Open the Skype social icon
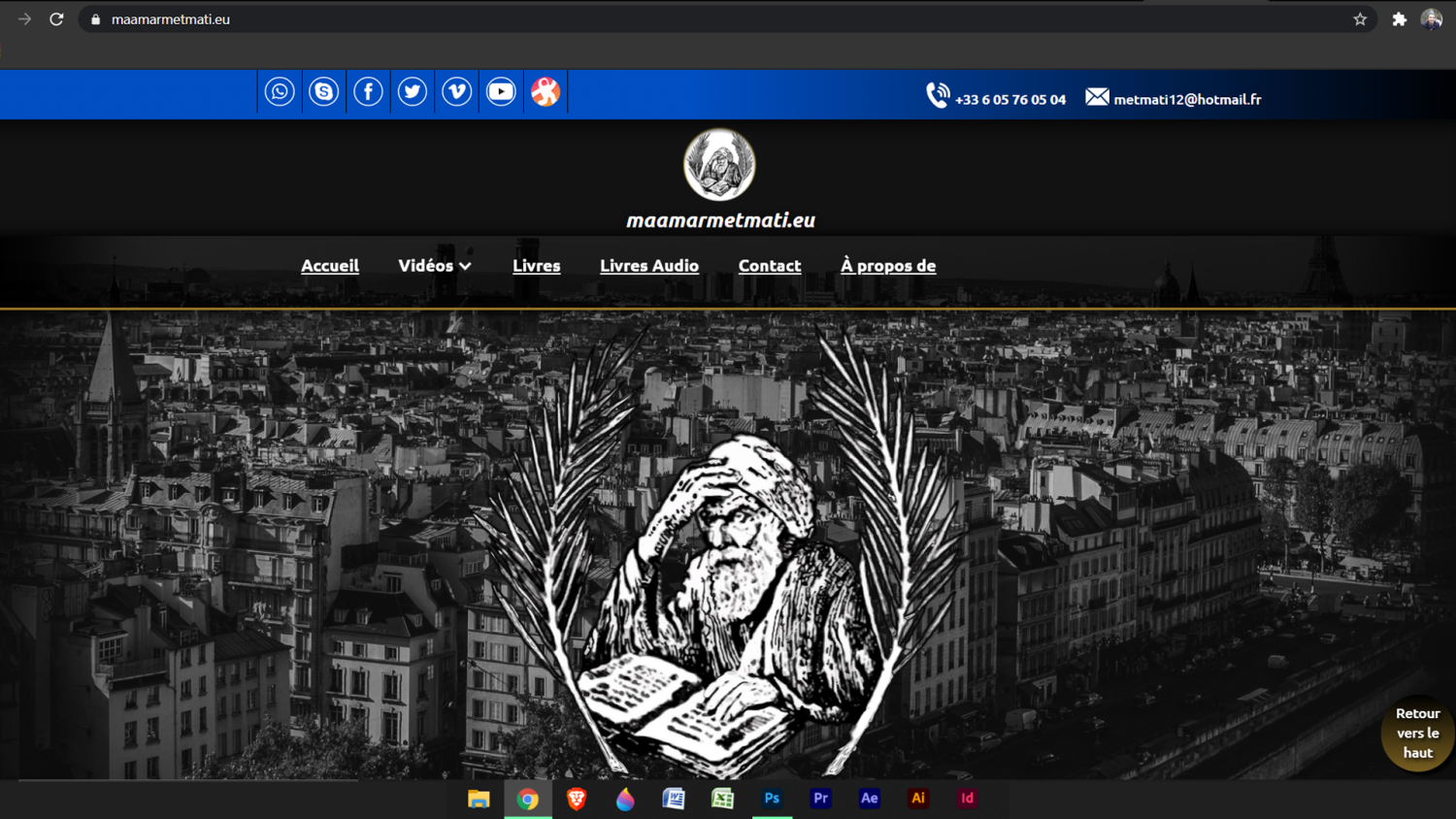Image resolution: width=1456 pixels, height=819 pixels. (324, 92)
